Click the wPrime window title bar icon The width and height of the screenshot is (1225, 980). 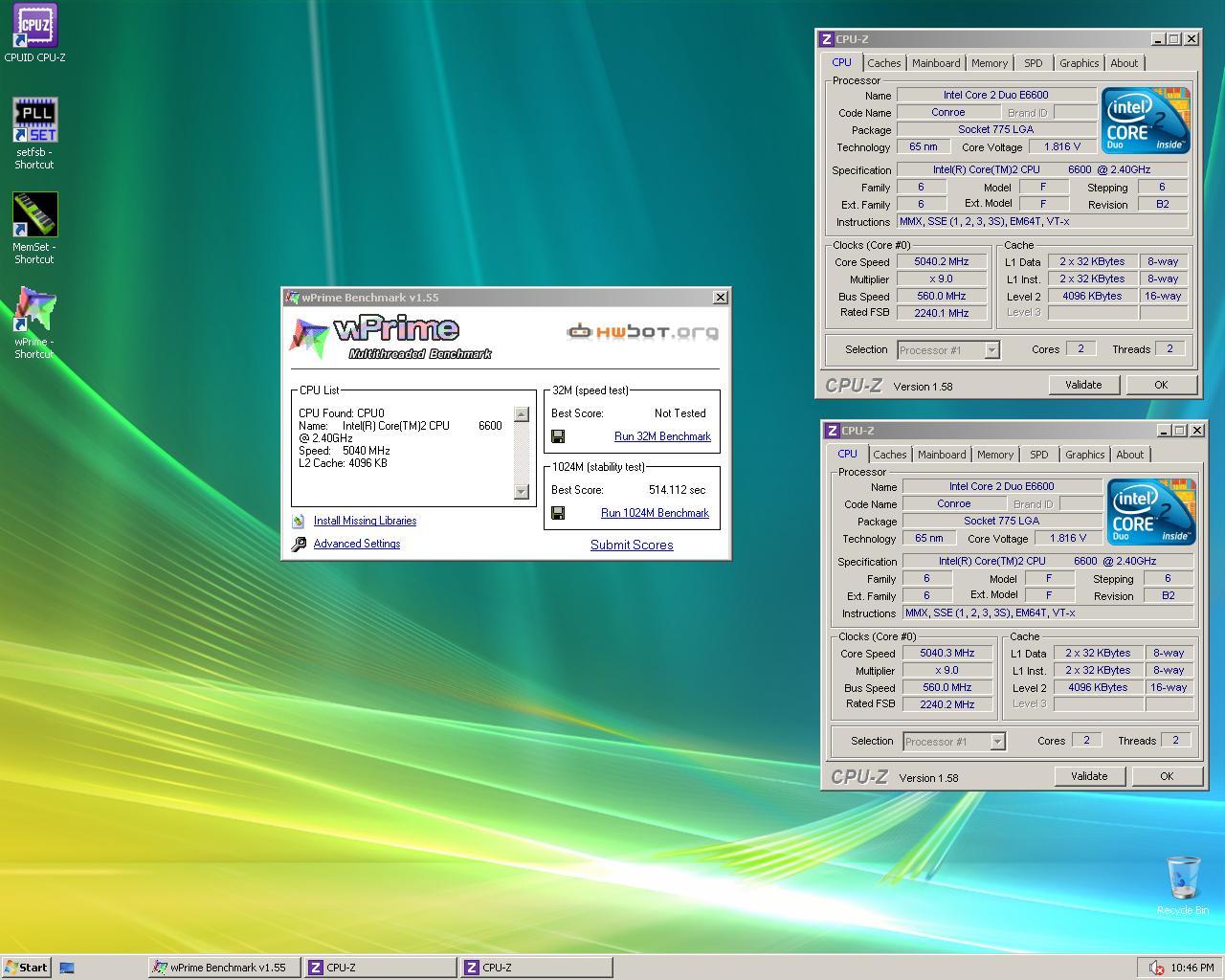tap(293, 298)
